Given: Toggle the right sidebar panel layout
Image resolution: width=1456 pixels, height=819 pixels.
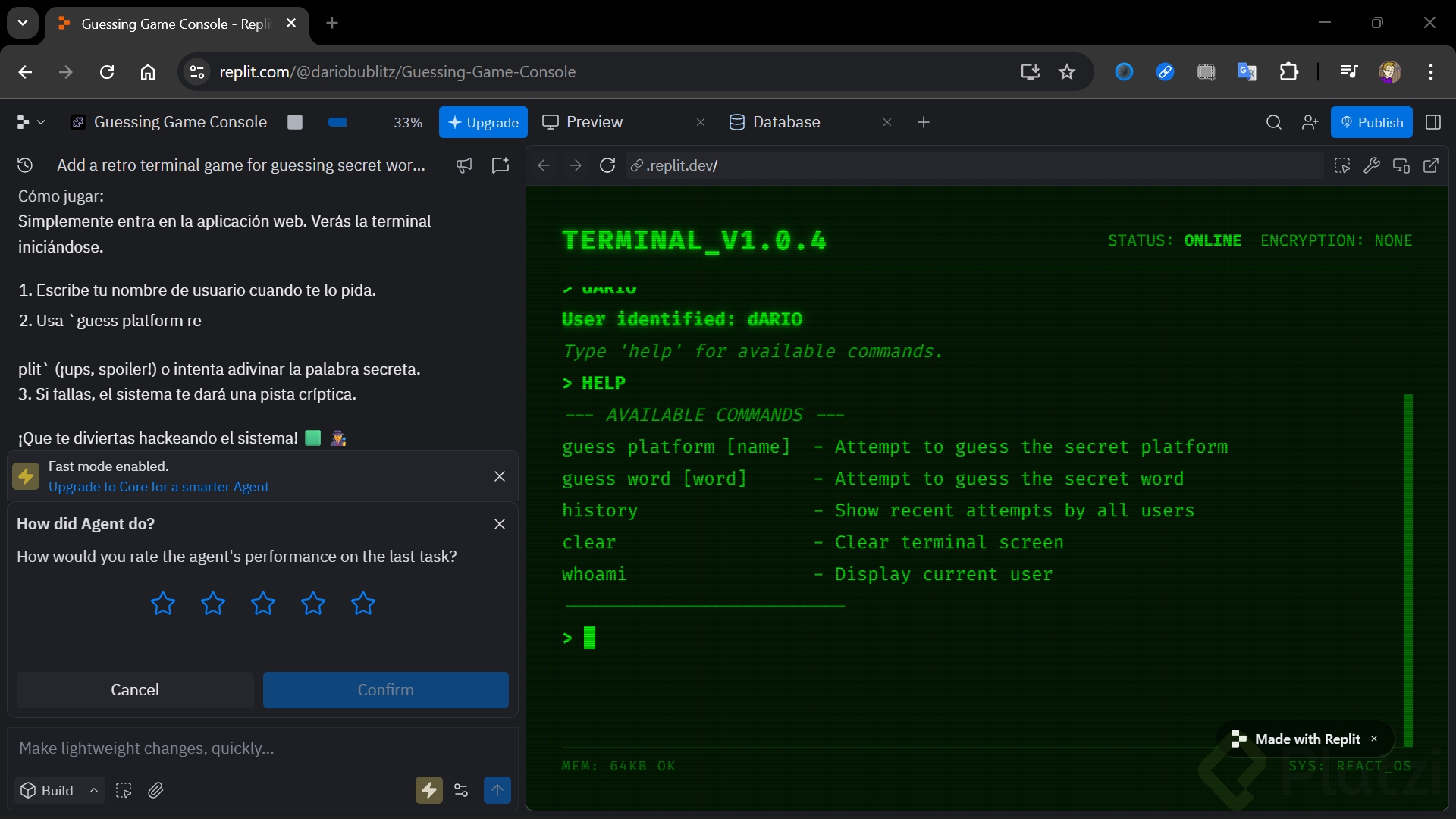Looking at the screenshot, I should click(1433, 122).
